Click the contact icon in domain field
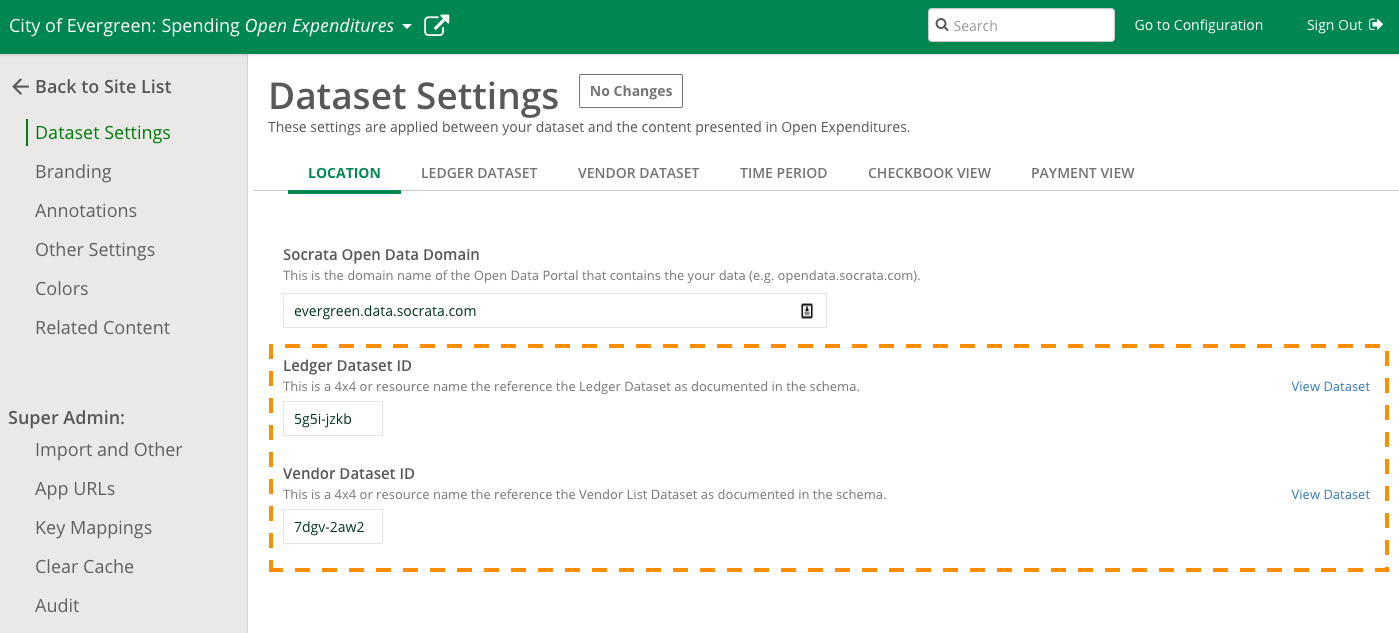This screenshot has height=633, width=1399. click(807, 311)
